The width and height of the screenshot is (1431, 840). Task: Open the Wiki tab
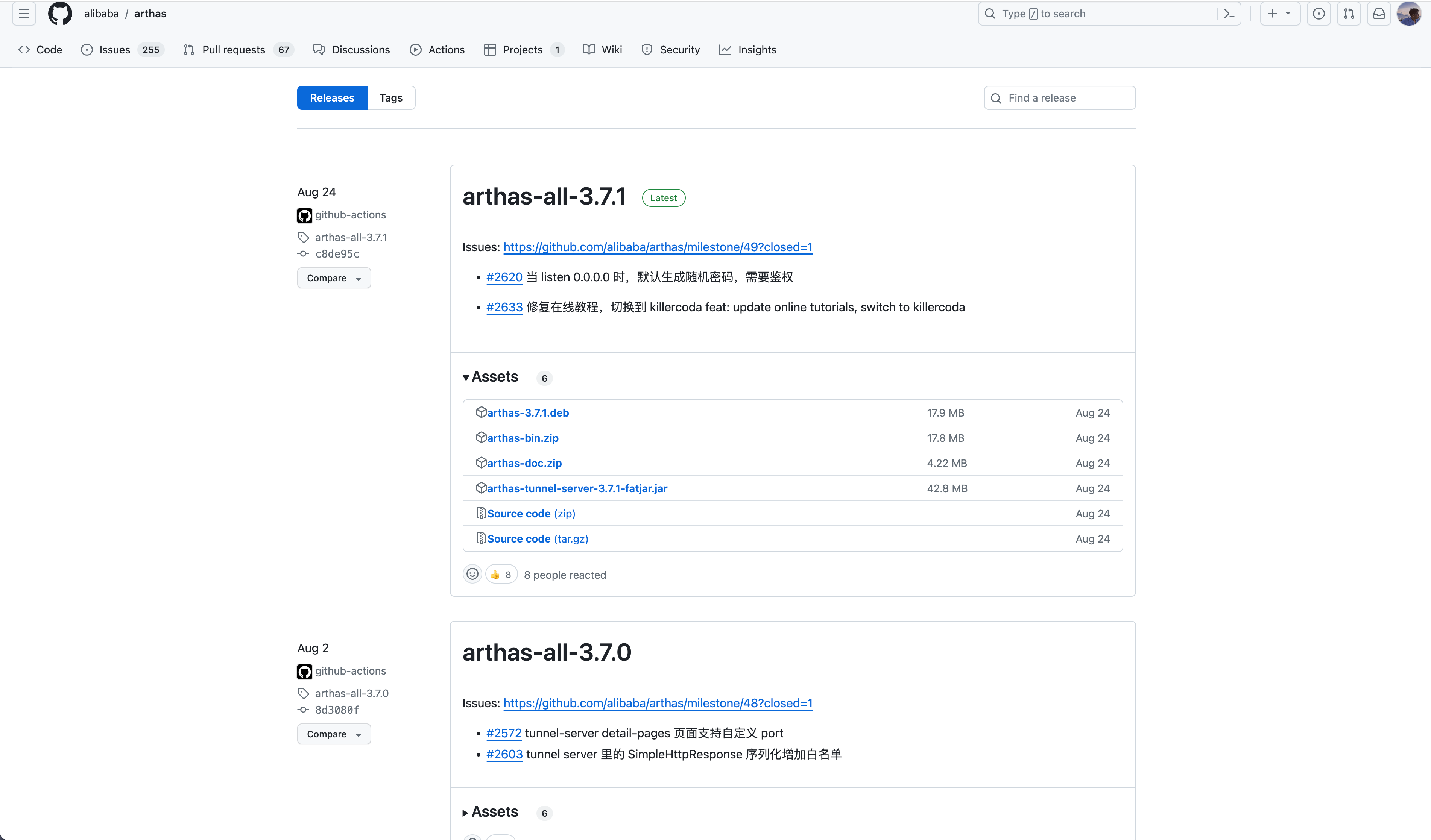pos(603,50)
